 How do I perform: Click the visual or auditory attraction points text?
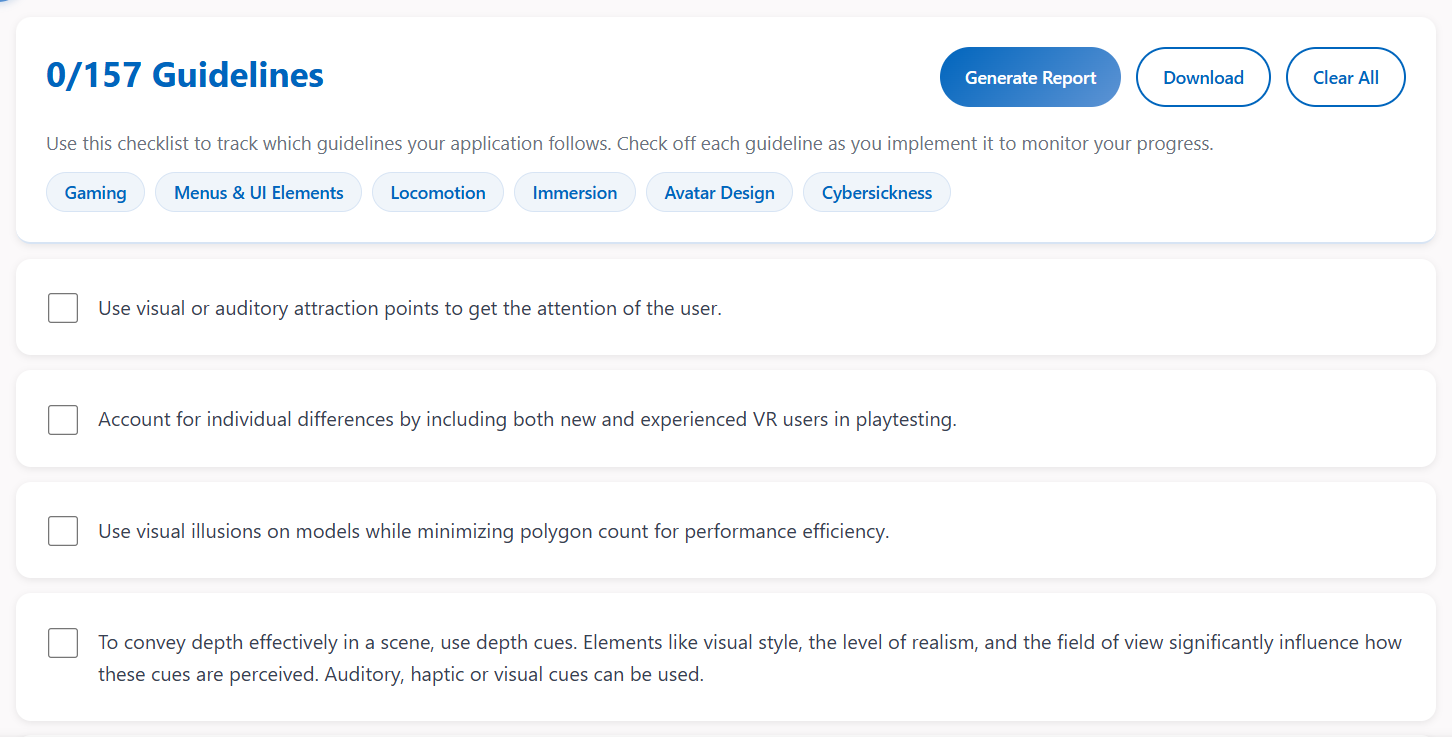tap(409, 309)
